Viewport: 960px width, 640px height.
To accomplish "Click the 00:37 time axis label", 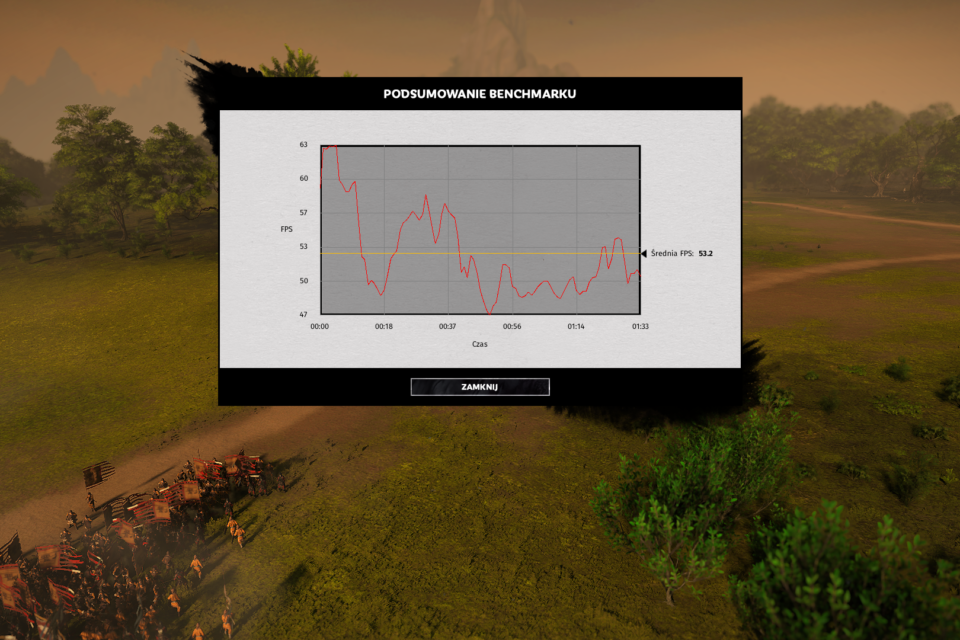I will (447, 326).
